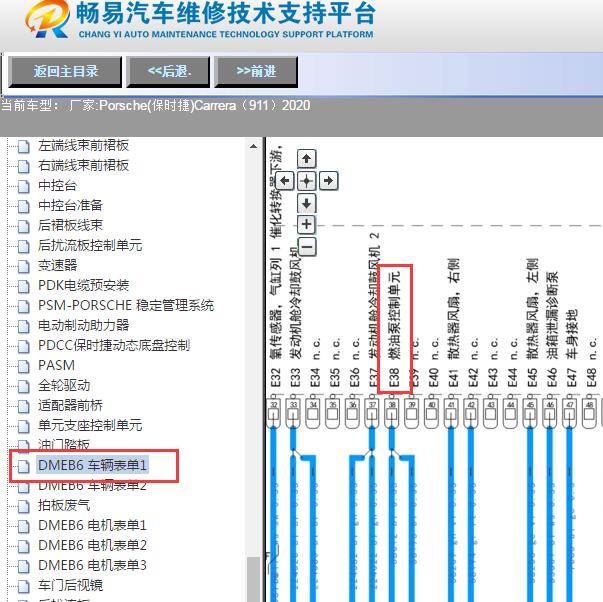
Task: Go forward with >>前进 button
Action: click(256, 72)
